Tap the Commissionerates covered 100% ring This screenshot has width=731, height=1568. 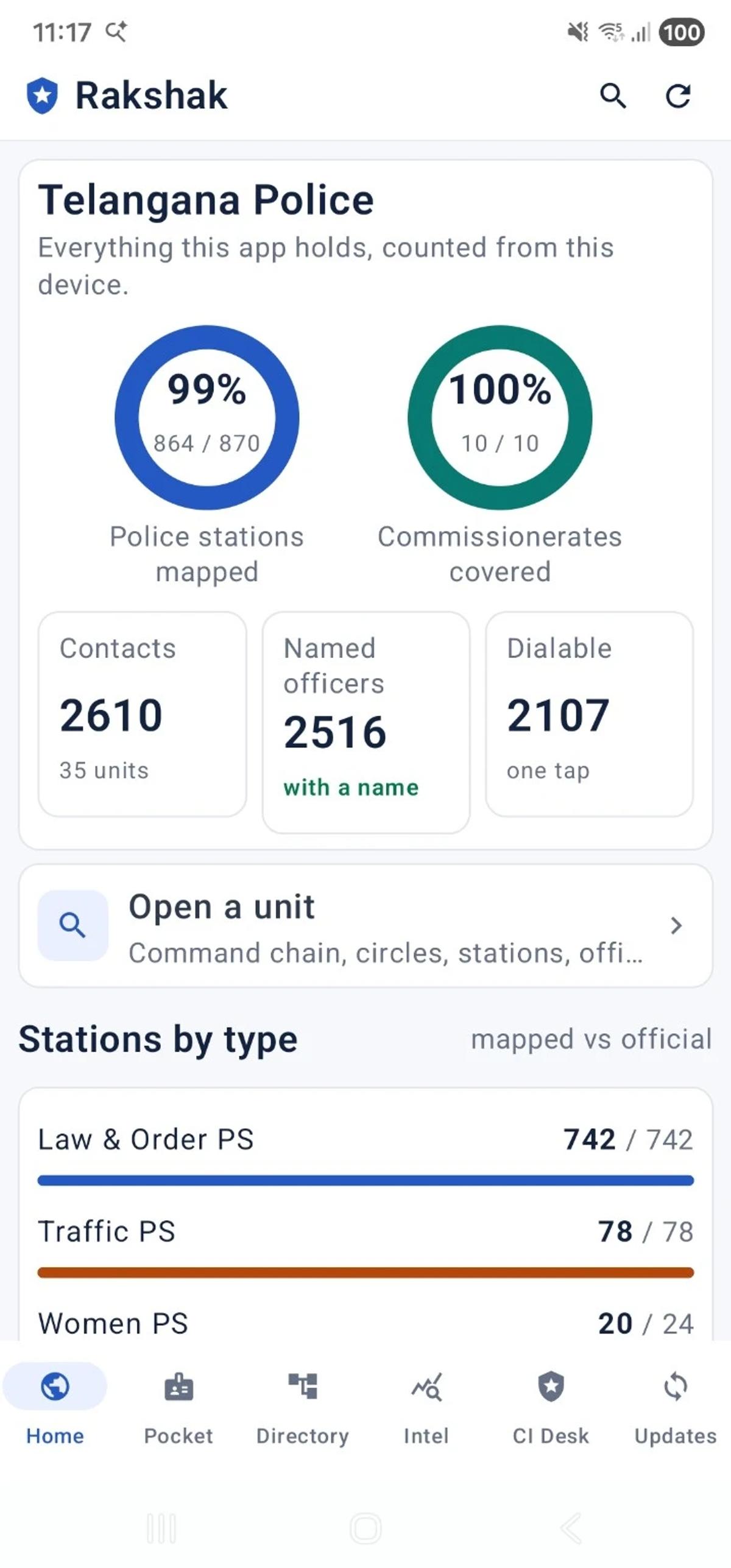pos(500,417)
